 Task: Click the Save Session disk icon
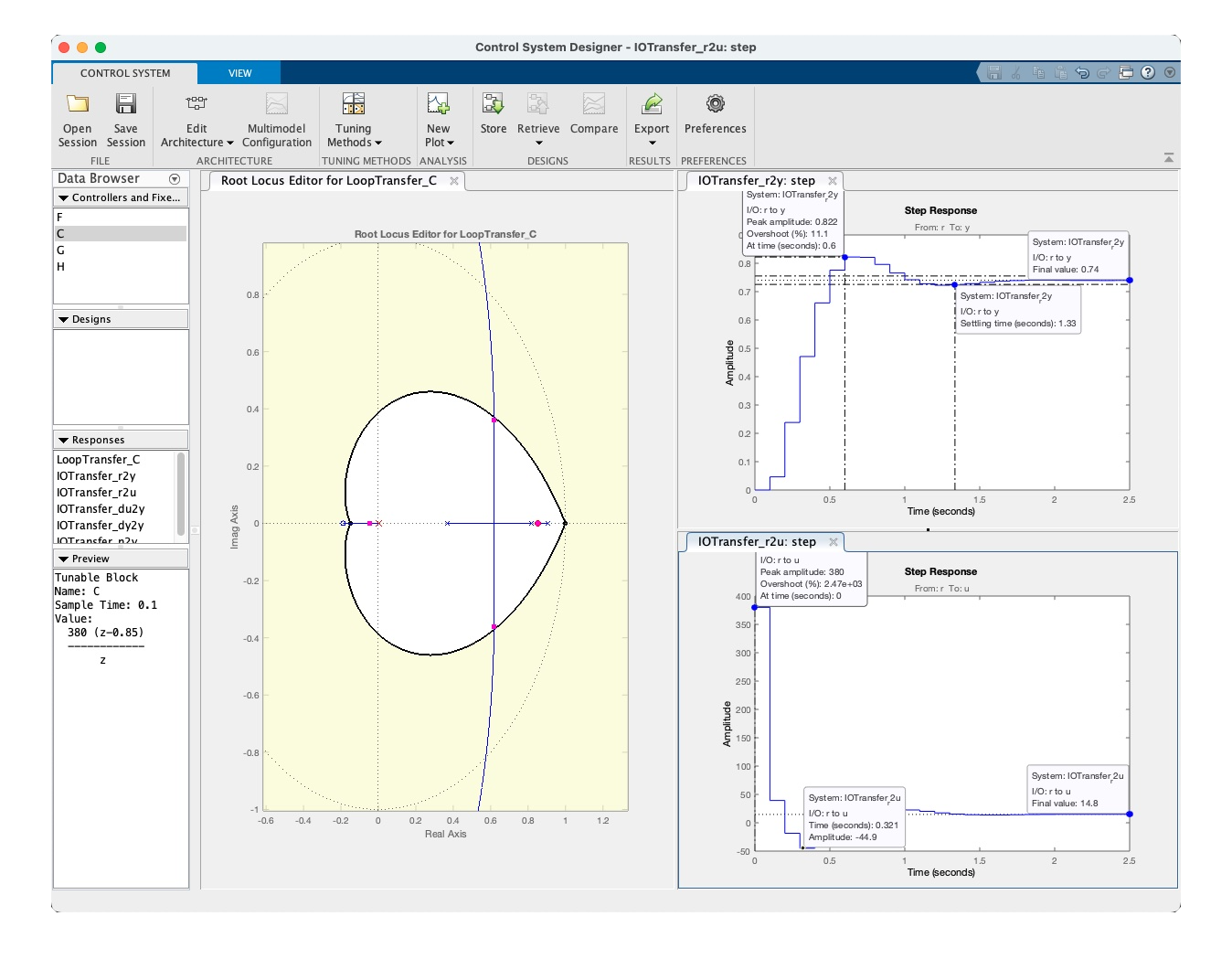coord(126,103)
